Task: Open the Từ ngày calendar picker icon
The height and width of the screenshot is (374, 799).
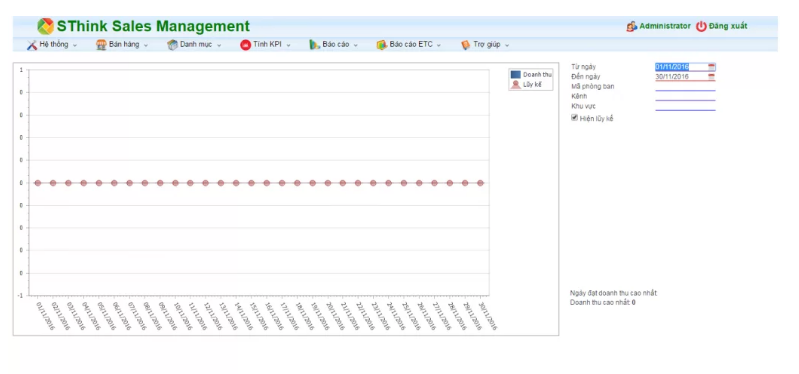Action: pyautogui.click(x=712, y=67)
